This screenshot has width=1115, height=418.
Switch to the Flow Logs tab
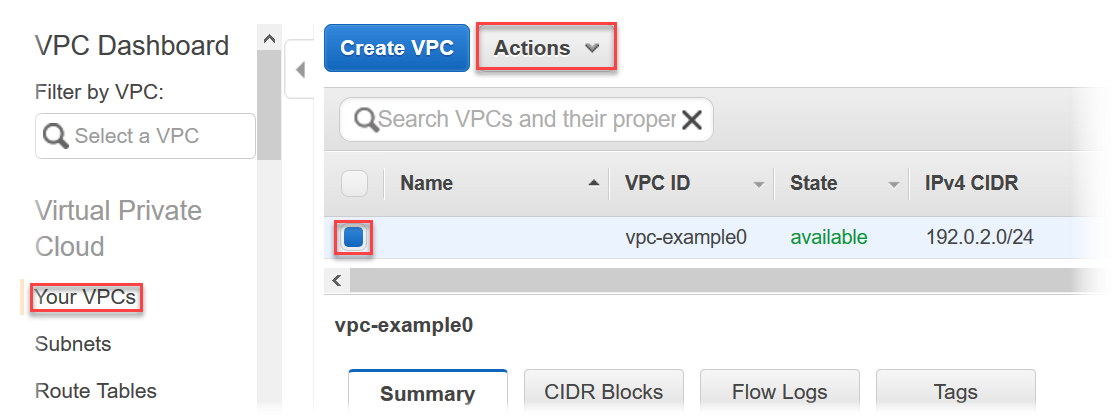click(779, 392)
